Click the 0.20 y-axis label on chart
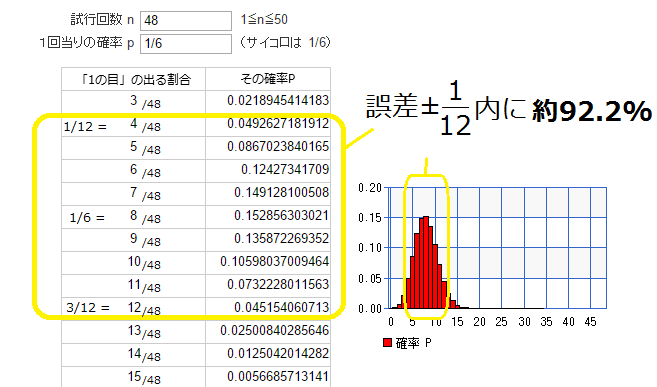The image size is (657, 387). (x=370, y=188)
